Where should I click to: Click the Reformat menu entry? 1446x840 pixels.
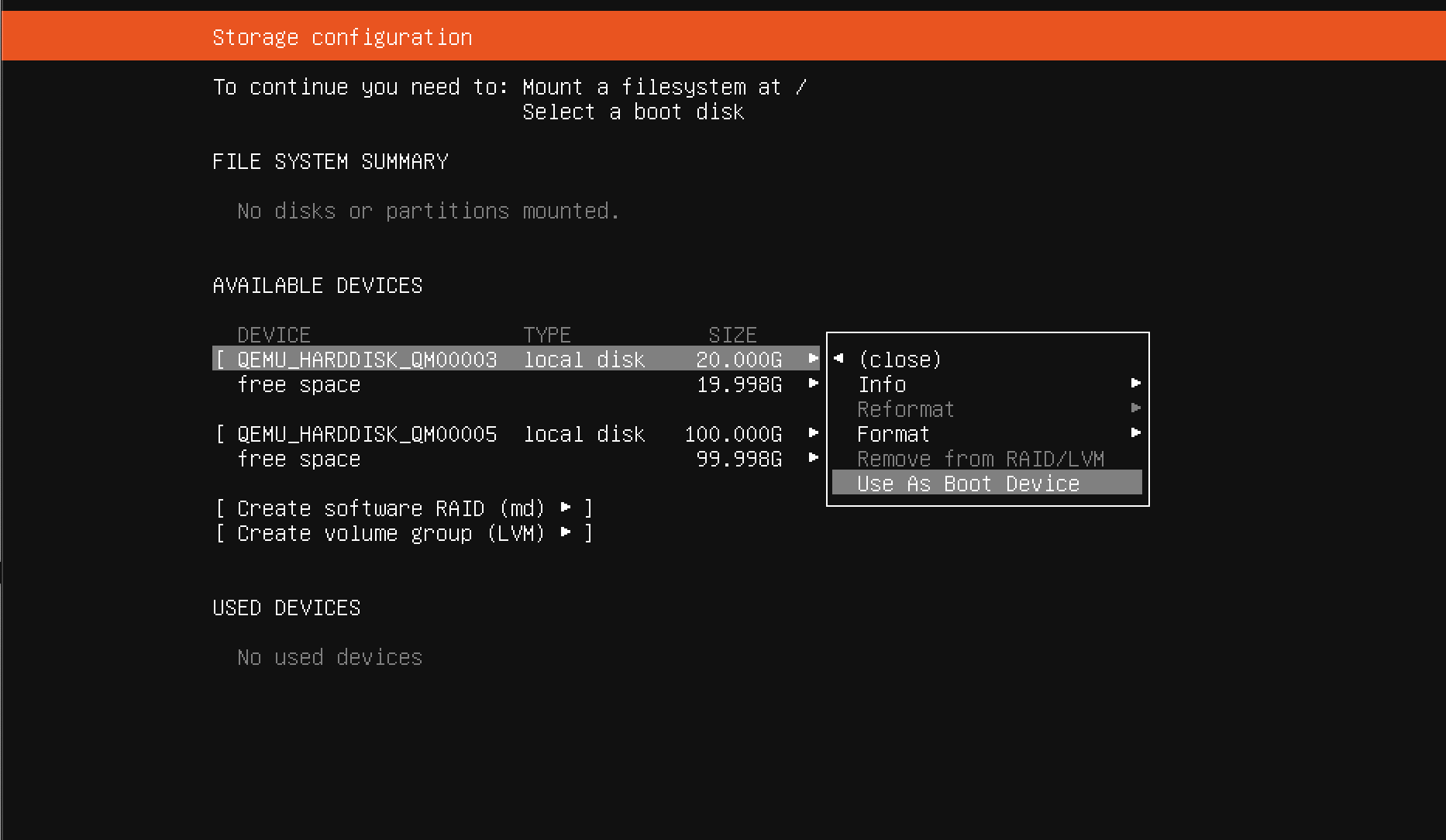905,408
